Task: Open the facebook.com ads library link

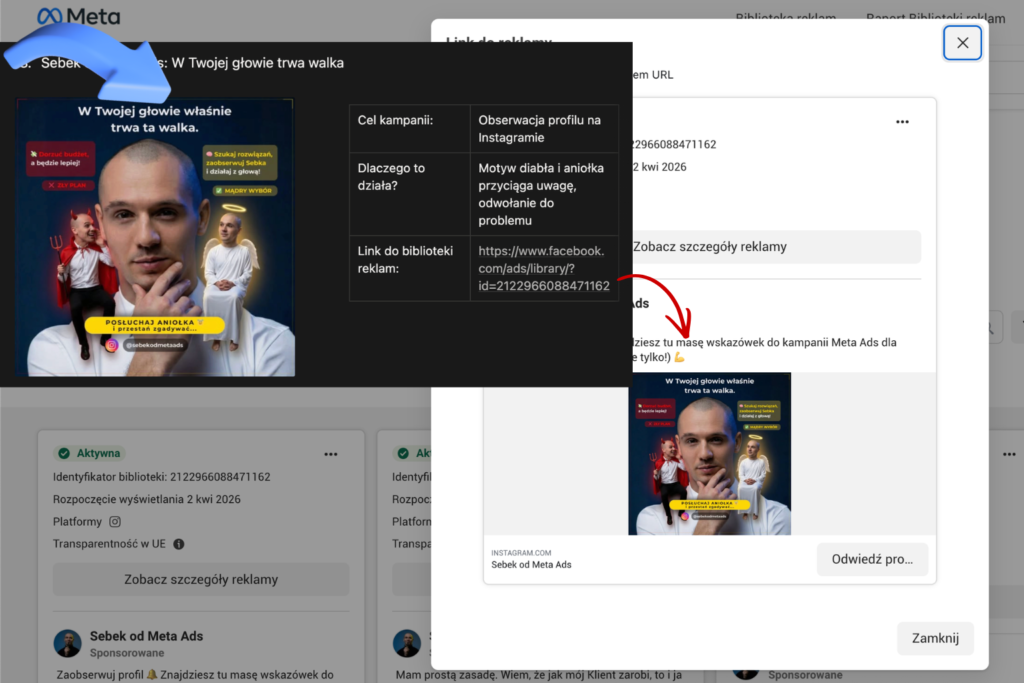Action: [543, 268]
